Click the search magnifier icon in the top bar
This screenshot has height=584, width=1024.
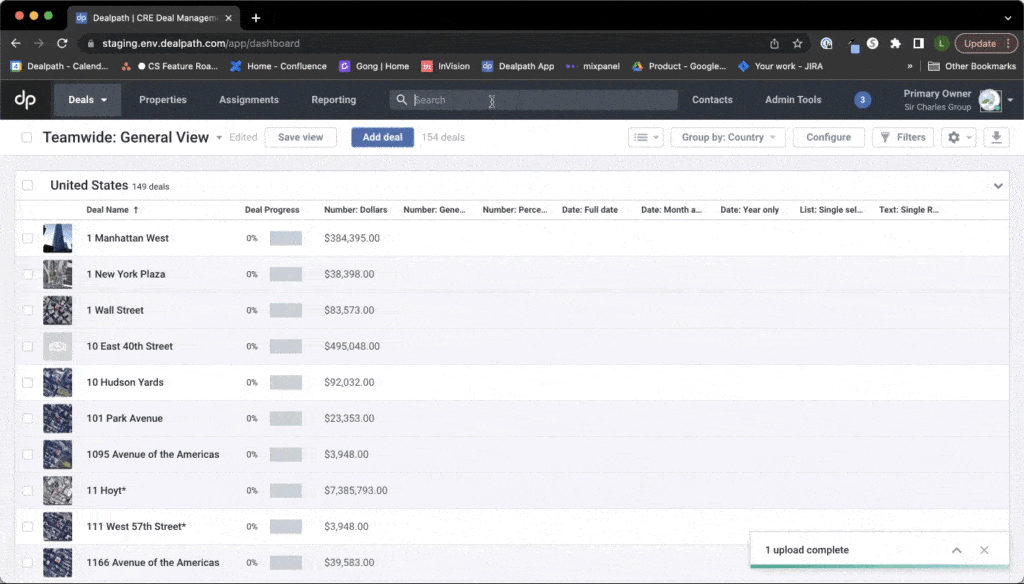pyautogui.click(x=401, y=99)
